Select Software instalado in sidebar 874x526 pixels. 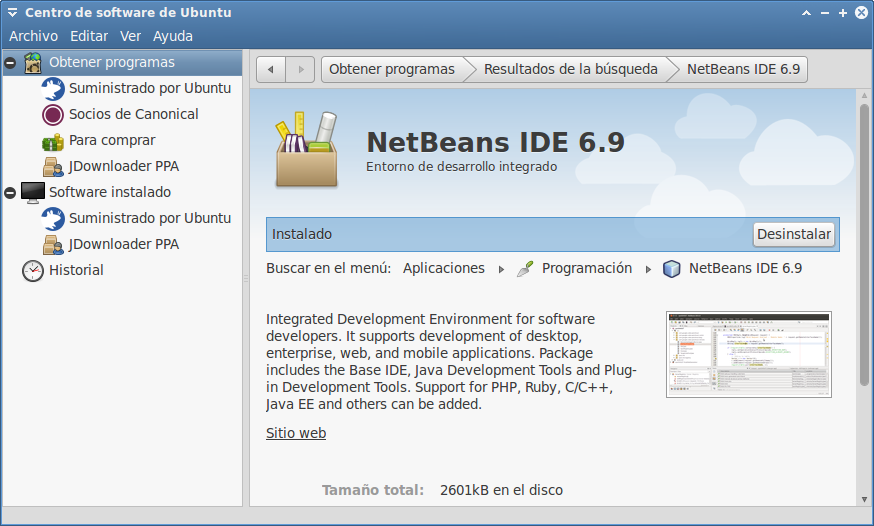coord(110,192)
